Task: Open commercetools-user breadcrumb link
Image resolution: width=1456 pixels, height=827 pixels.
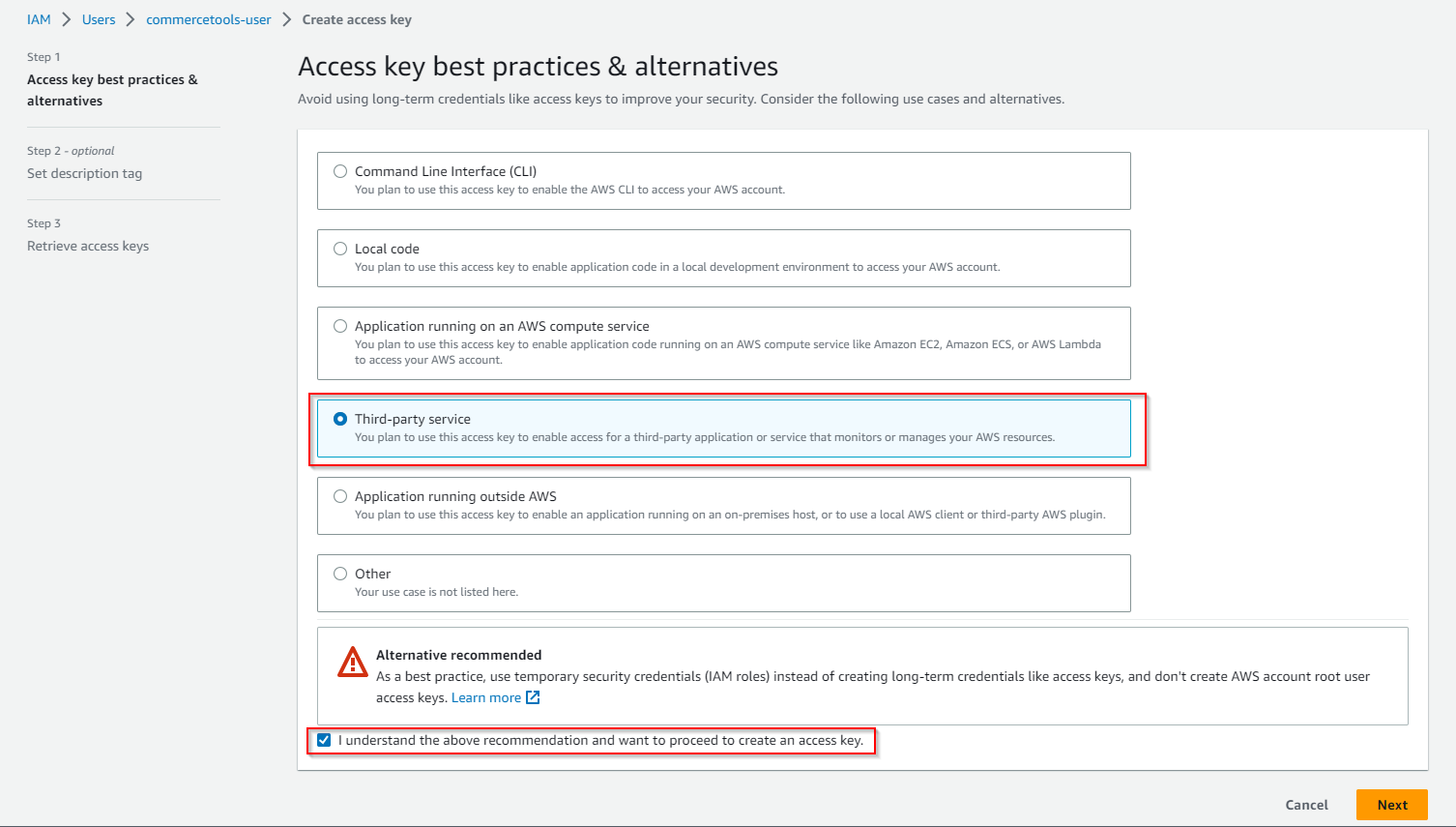Action: pos(209,19)
